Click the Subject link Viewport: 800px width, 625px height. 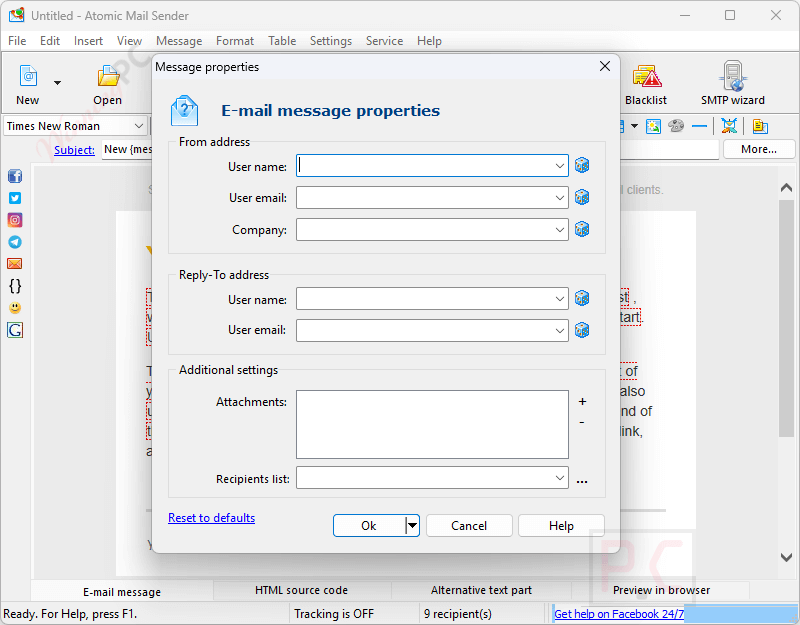point(74,150)
